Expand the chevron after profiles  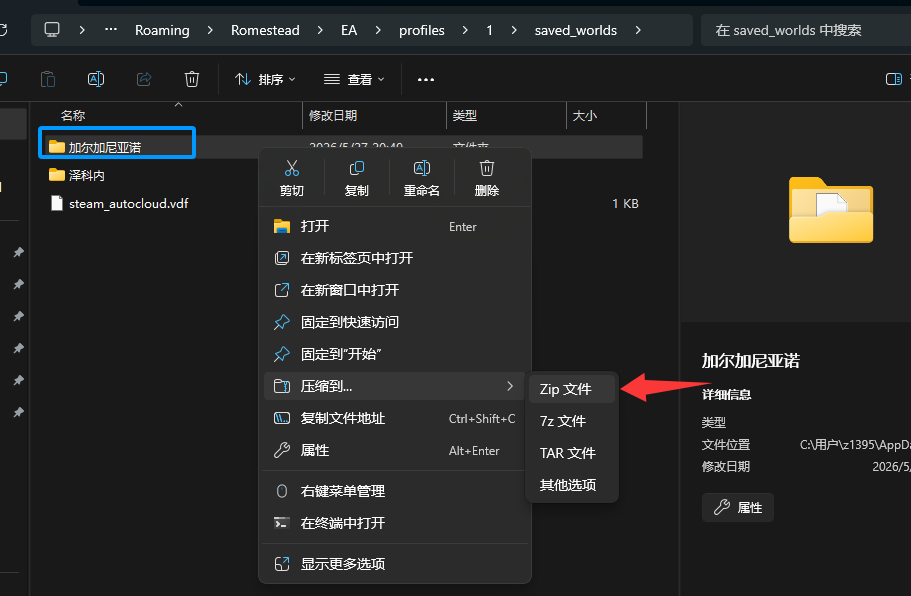(465, 30)
